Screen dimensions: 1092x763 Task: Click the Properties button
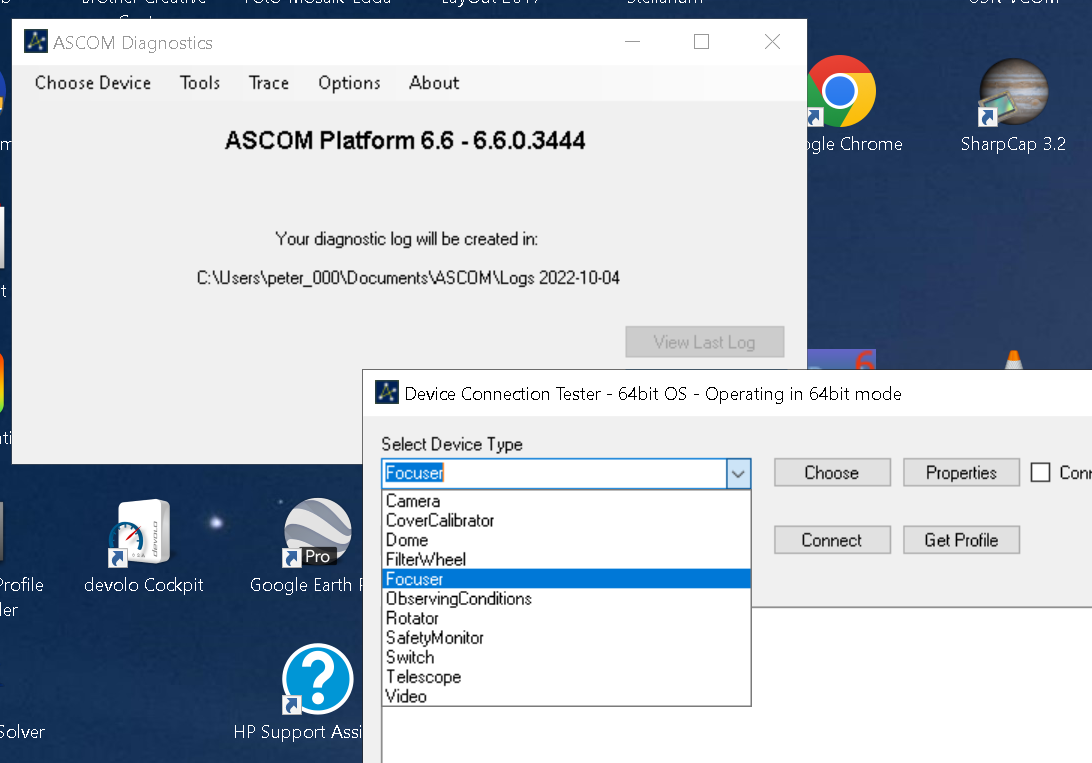[961, 473]
